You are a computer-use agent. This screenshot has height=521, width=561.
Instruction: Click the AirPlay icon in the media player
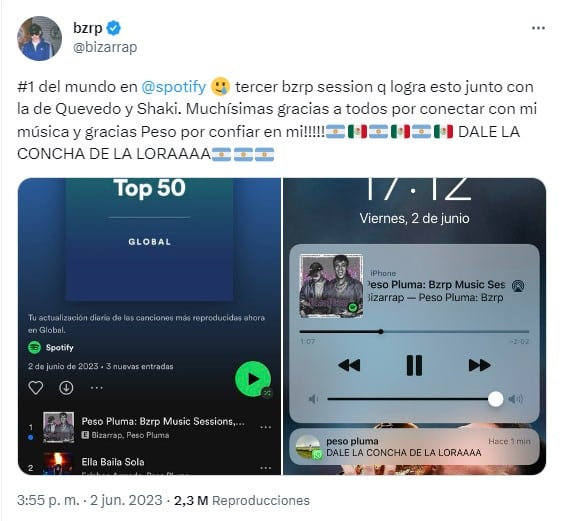[x=518, y=286]
